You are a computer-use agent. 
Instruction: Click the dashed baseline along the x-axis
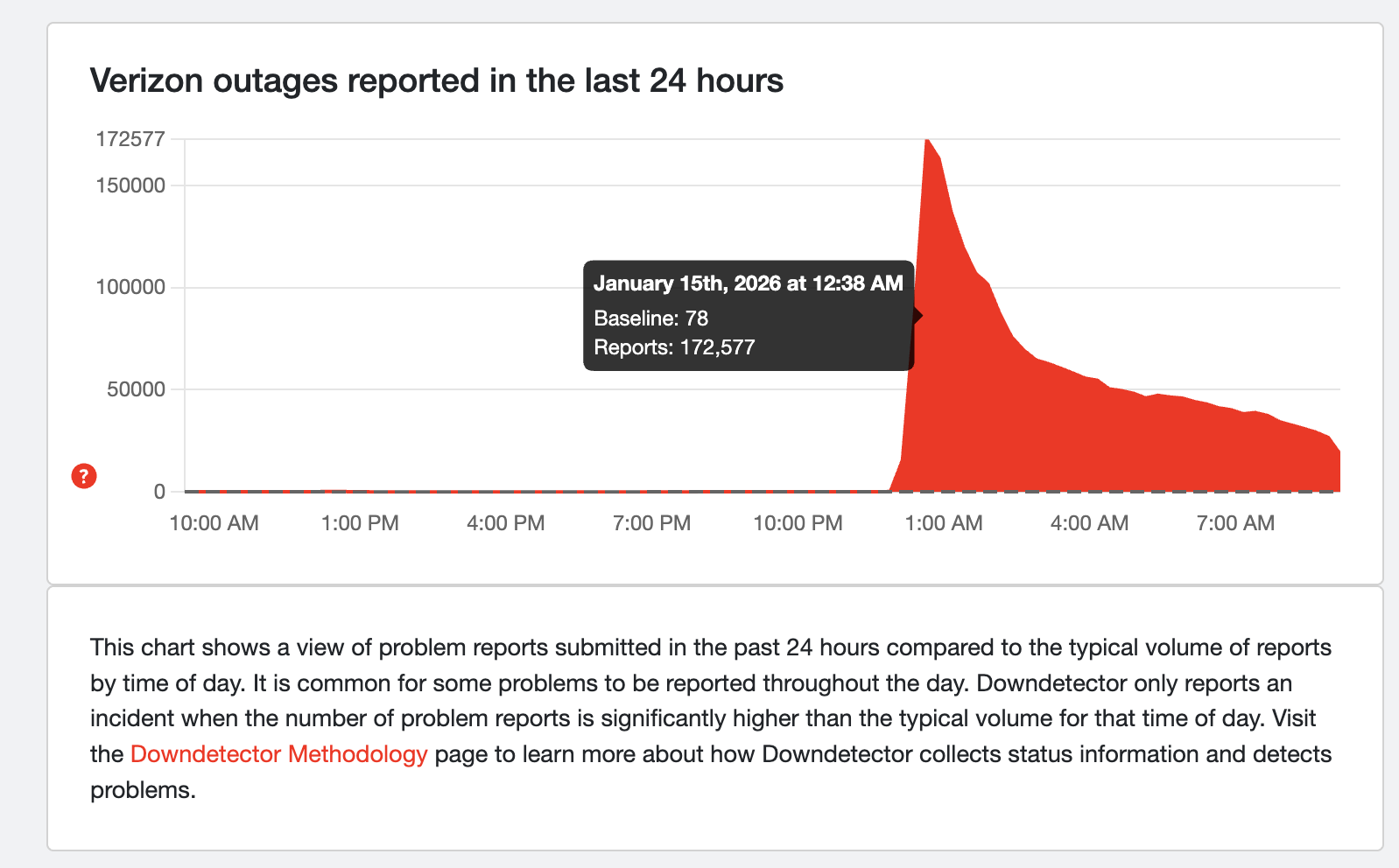point(525,491)
